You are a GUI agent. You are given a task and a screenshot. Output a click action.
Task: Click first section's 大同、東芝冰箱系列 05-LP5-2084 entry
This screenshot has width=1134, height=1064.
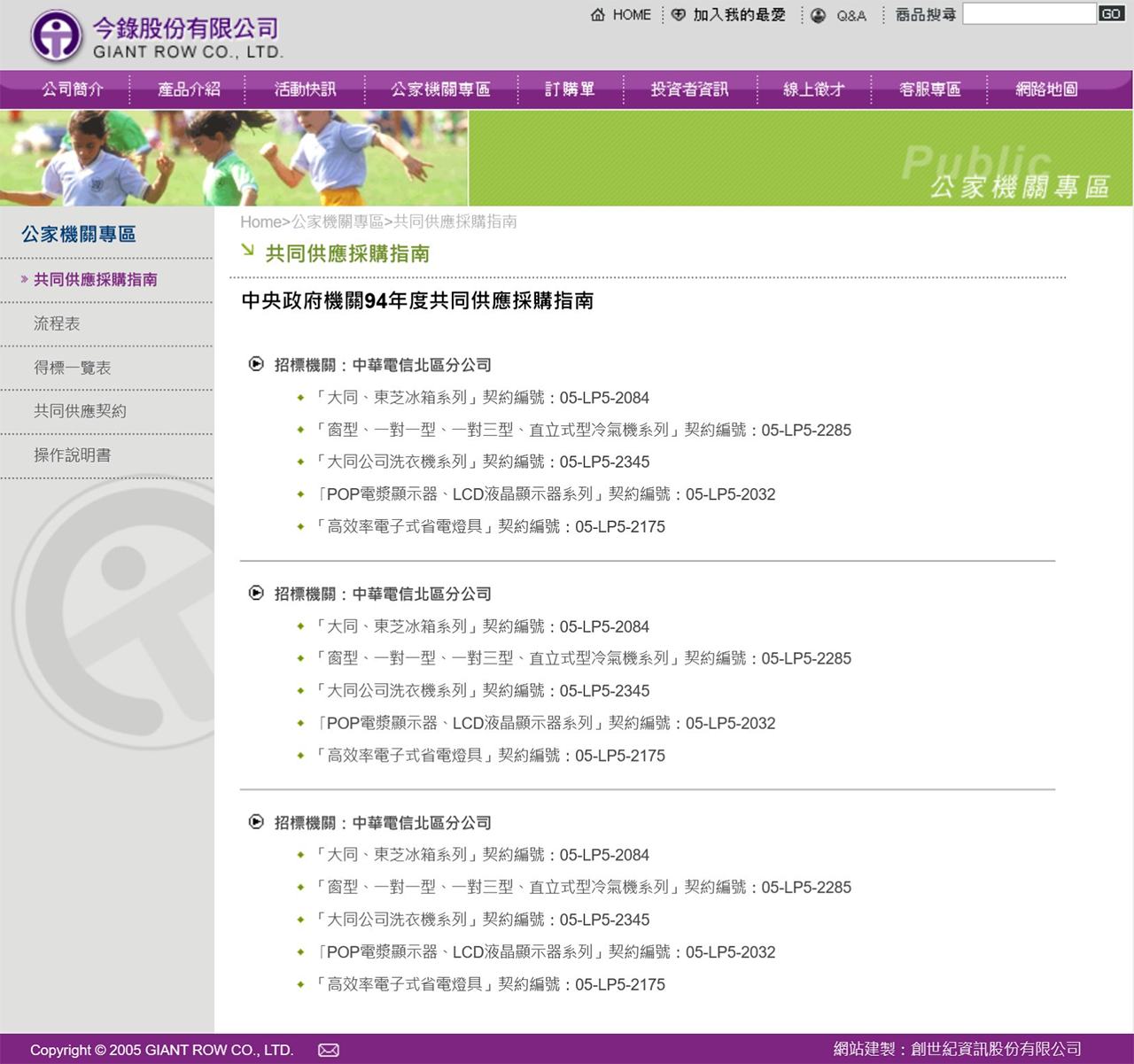(x=481, y=398)
